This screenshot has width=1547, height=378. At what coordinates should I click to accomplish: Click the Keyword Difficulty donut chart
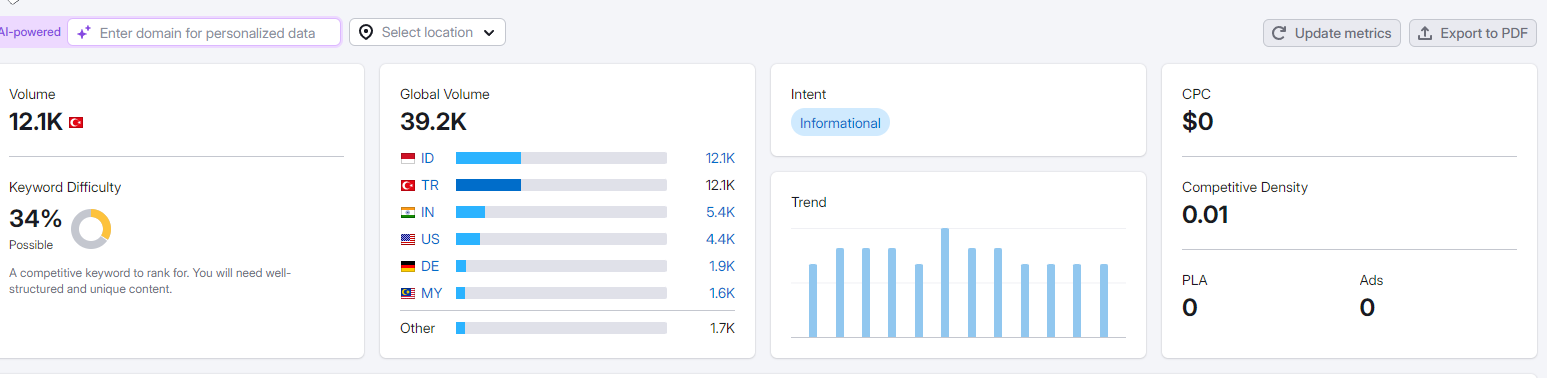coord(91,229)
